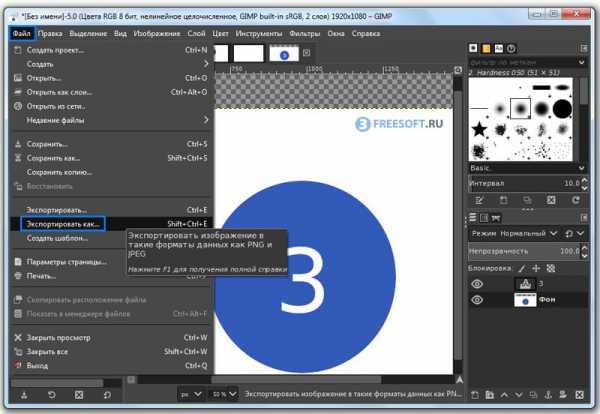Select the star brush thumbnail
This screenshot has width=600, height=414.
click(479, 129)
